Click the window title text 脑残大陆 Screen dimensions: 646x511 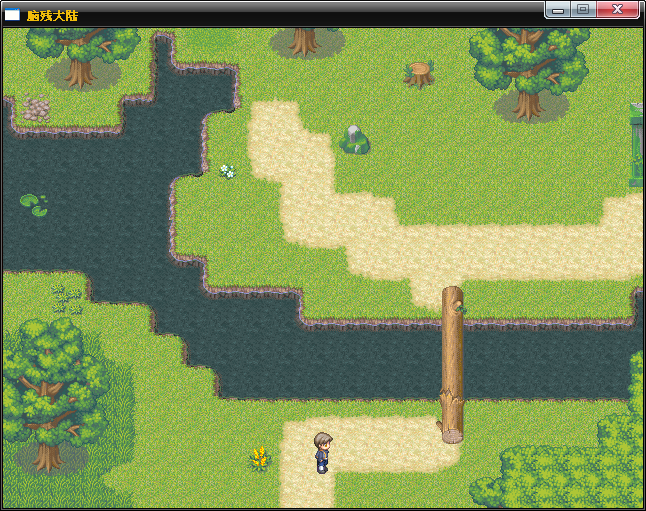(52, 16)
